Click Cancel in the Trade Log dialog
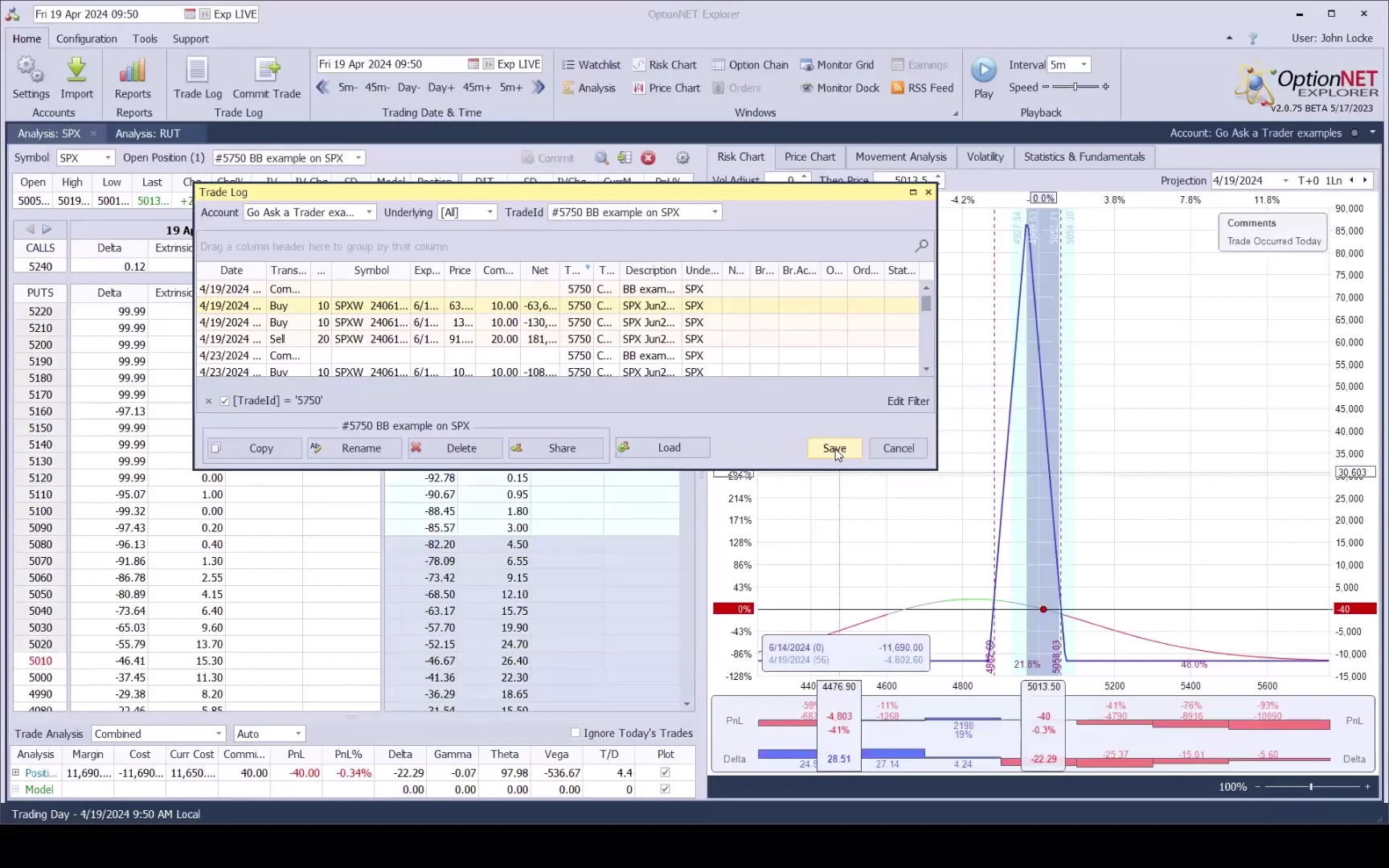 click(x=899, y=448)
